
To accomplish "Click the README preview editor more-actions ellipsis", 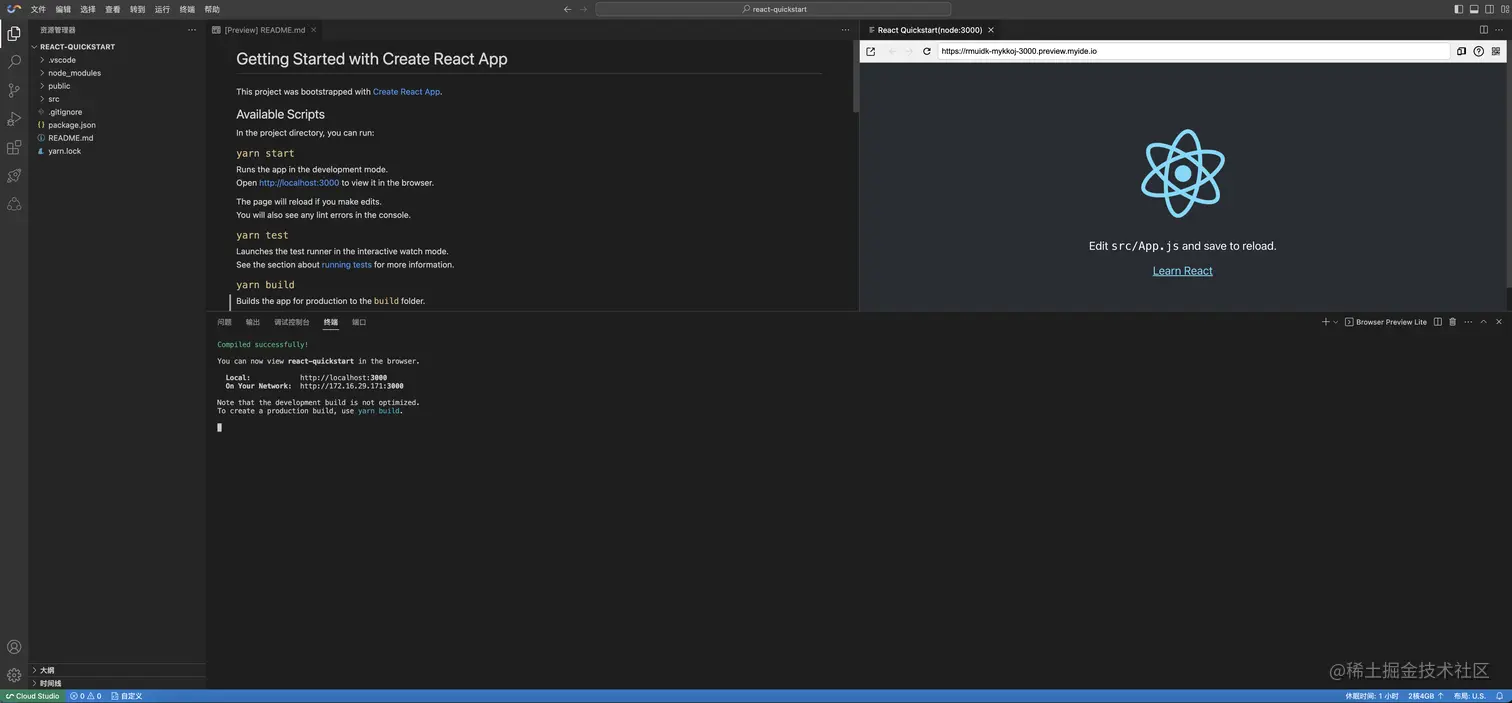I will [x=845, y=30].
